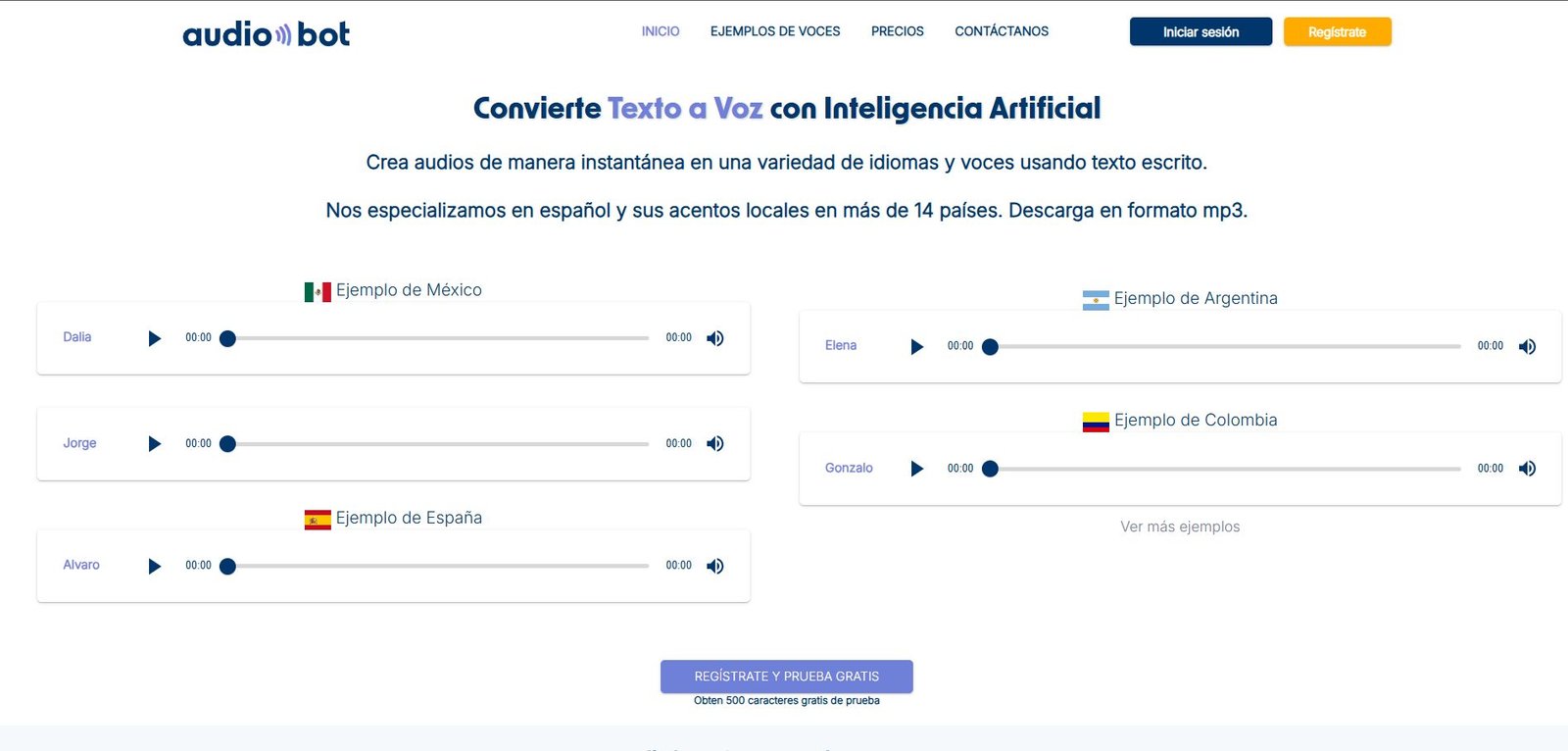1568x751 pixels.
Task: Click REGÍSTRATE Y PRUEBA GRATIS button
Action: 786,676
